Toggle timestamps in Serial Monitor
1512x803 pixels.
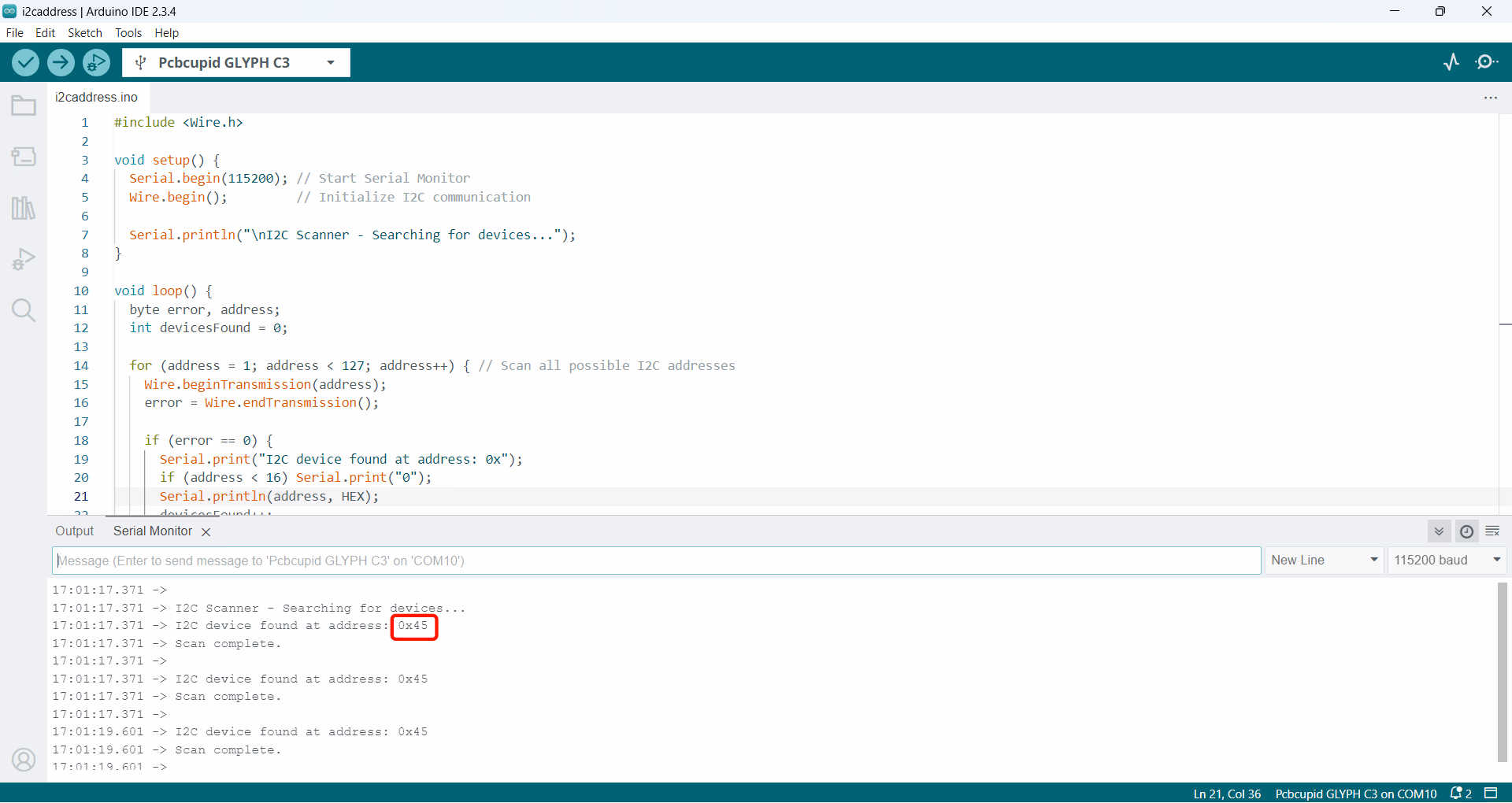click(1466, 531)
